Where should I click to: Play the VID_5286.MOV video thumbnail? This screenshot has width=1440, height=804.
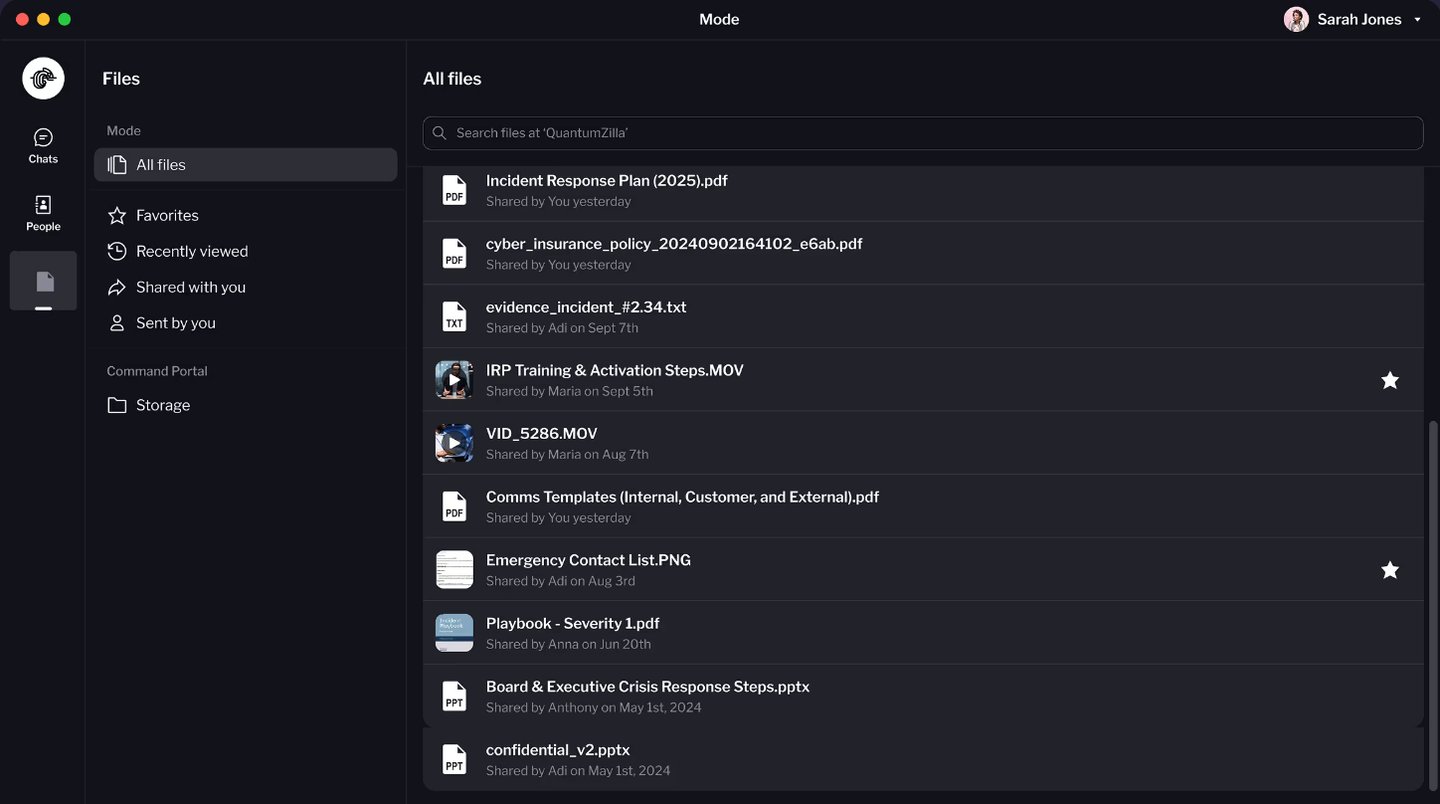click(x=454, y=443)
